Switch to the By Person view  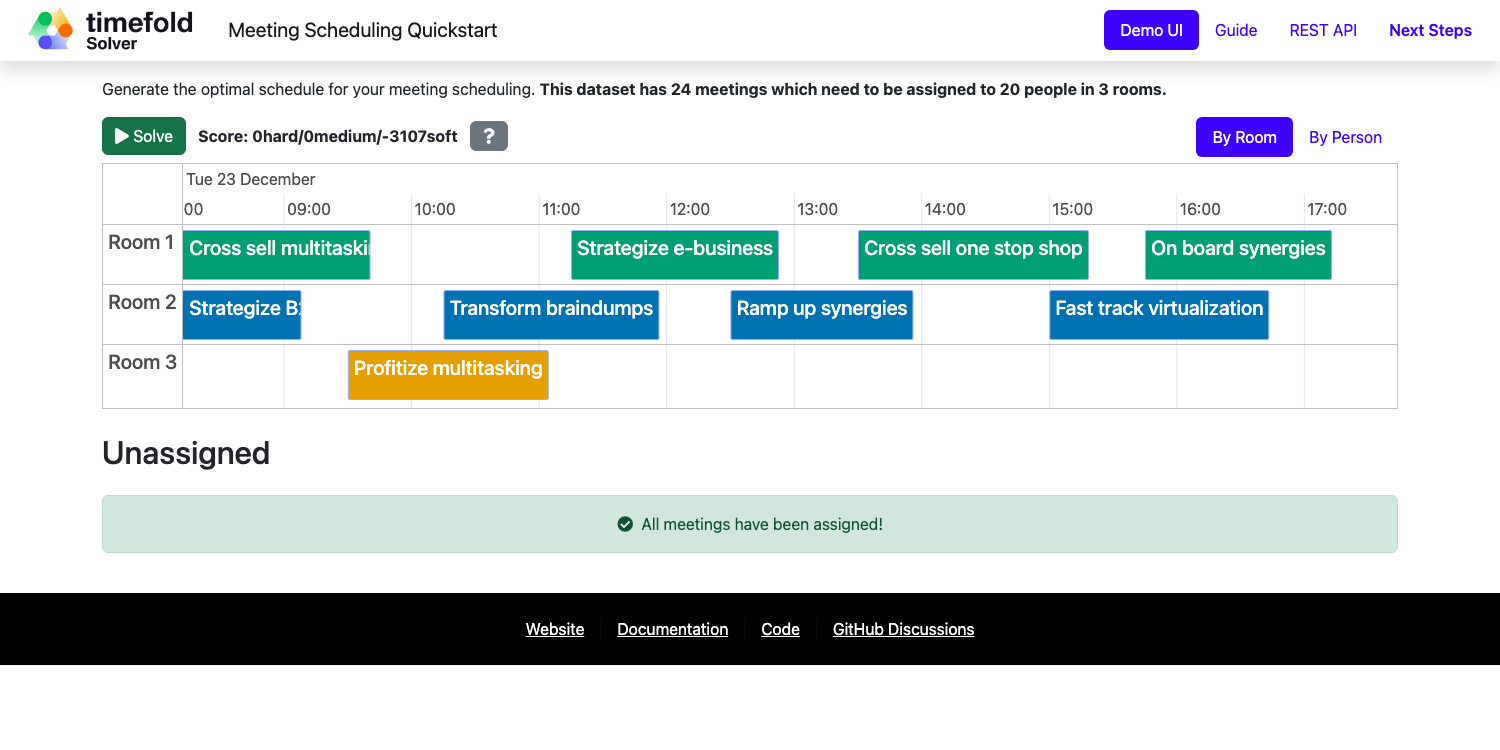coord(1345,137)
